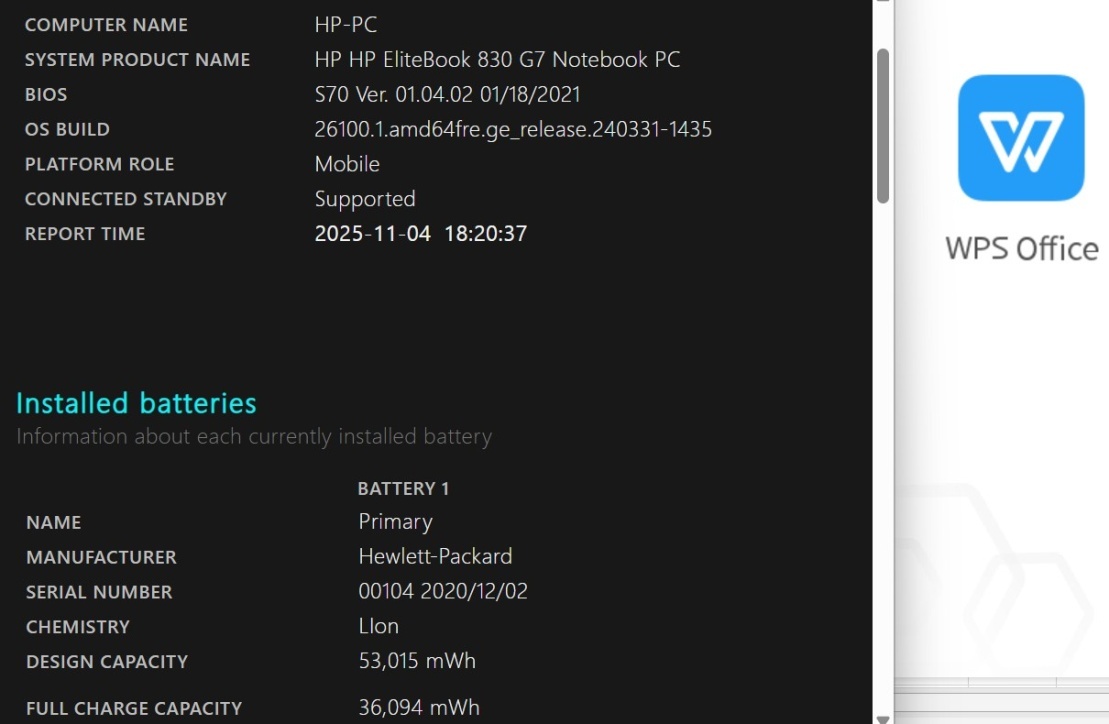The image size is (1109, 724).
Task: Click the WPS Office logo icon
Action: click(x=1021, y=138)
